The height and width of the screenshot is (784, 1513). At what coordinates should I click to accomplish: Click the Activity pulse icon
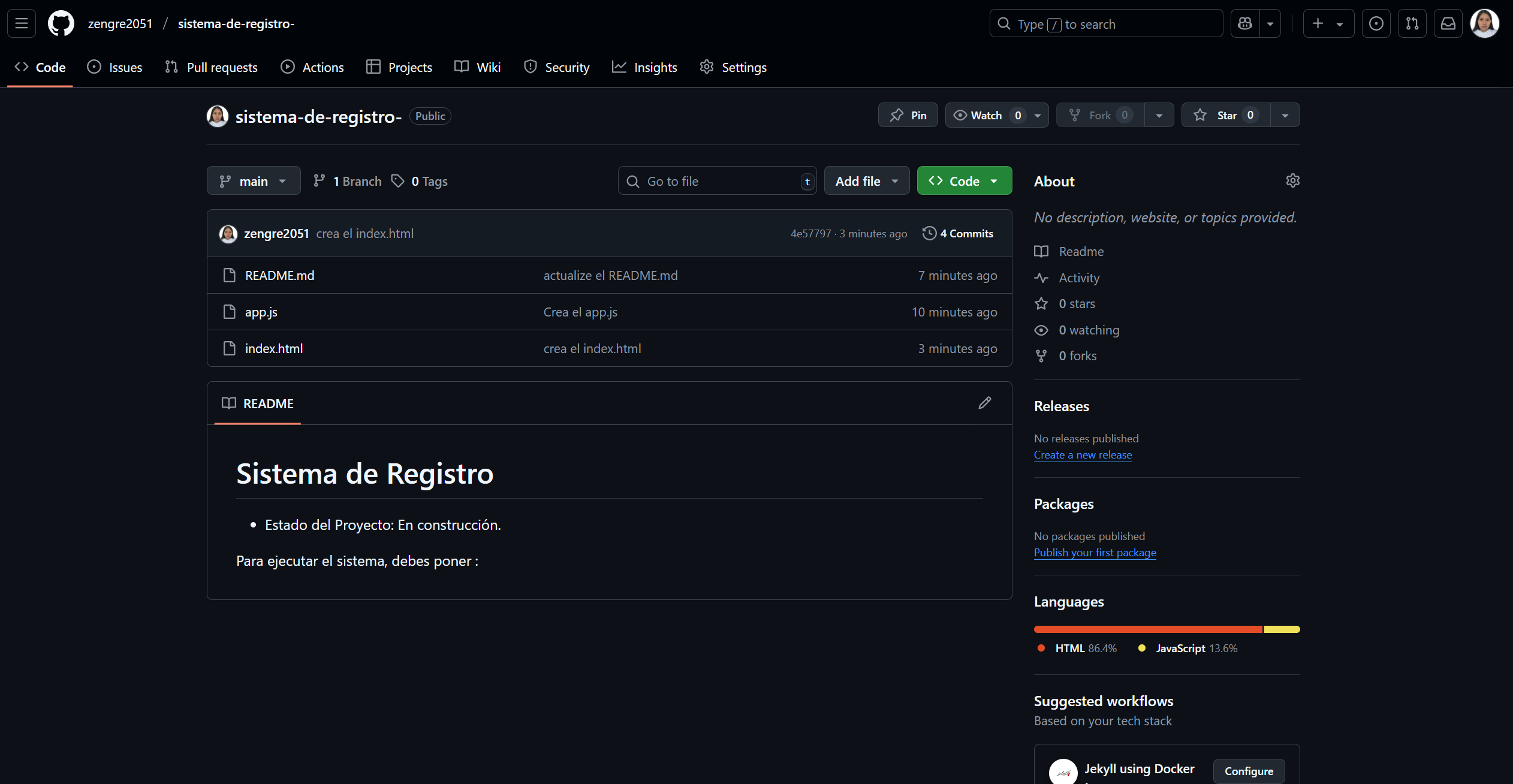(x=1041, y=278)
